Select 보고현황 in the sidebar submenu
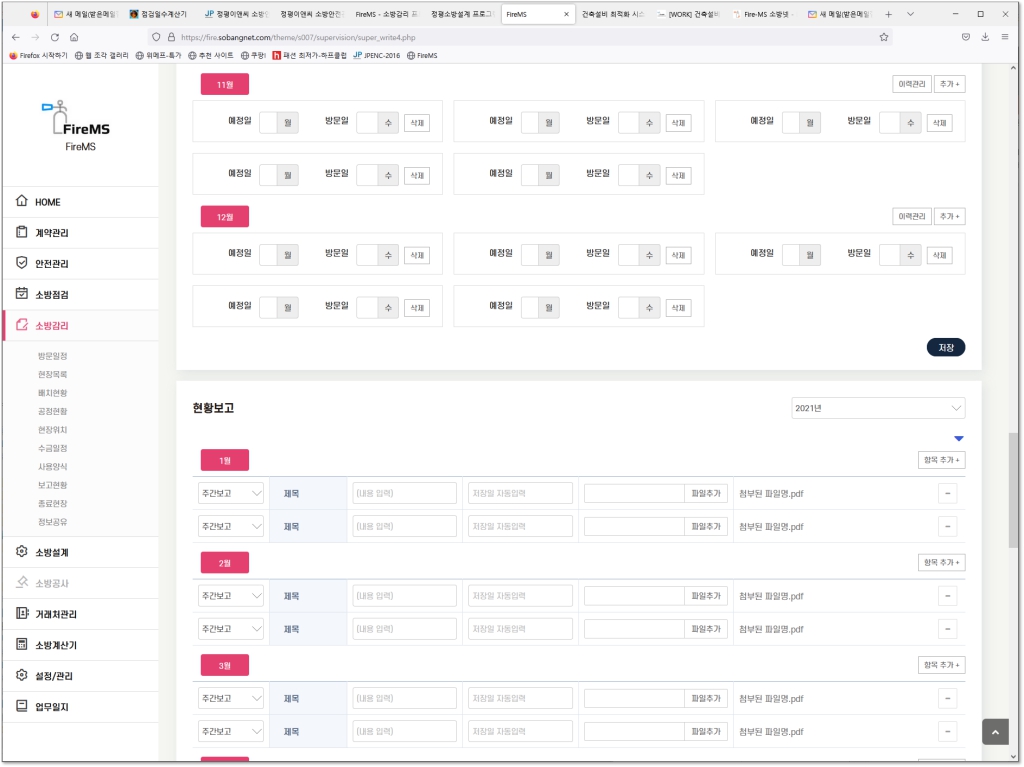This screenshot has height=767, width=1024. click(53, 485)
